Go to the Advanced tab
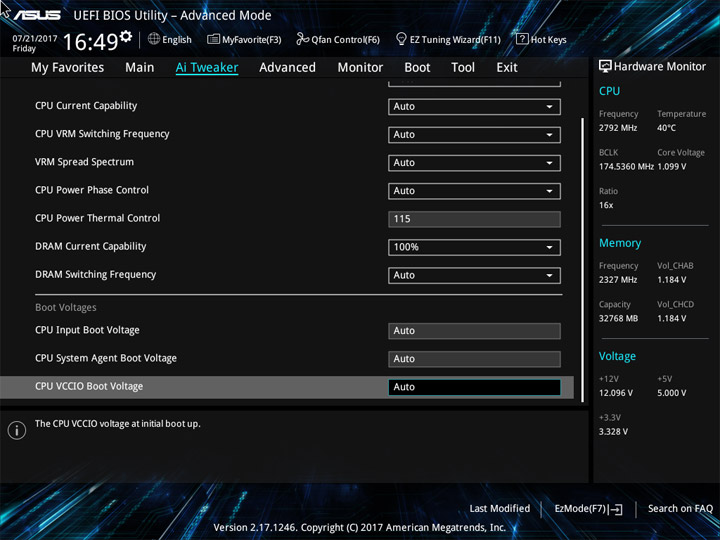Viewport: 720px width, 540px height. click(x=287, y=68)
